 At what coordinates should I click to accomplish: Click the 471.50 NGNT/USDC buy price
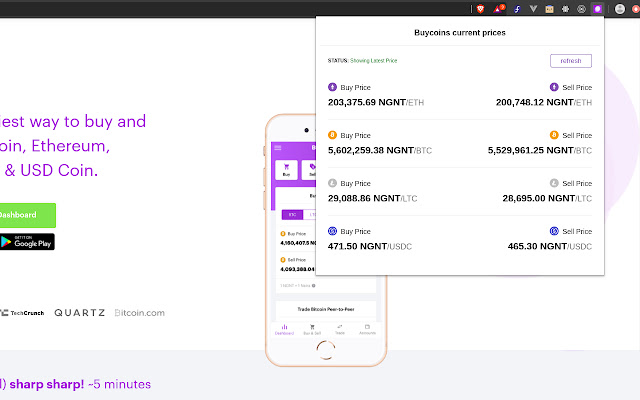tap(370, 247)
